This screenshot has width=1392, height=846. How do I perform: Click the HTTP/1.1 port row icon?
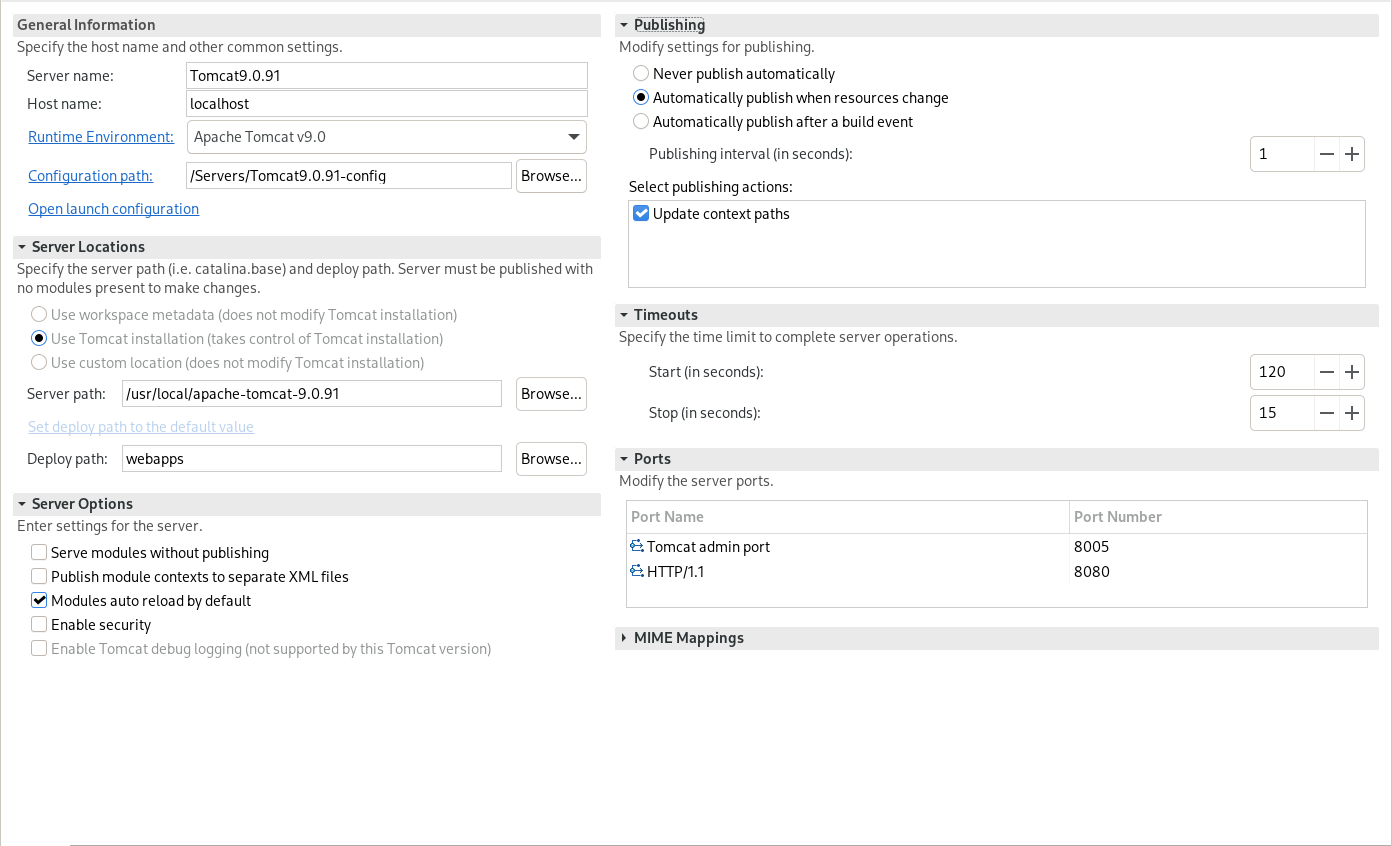point(637,572)
